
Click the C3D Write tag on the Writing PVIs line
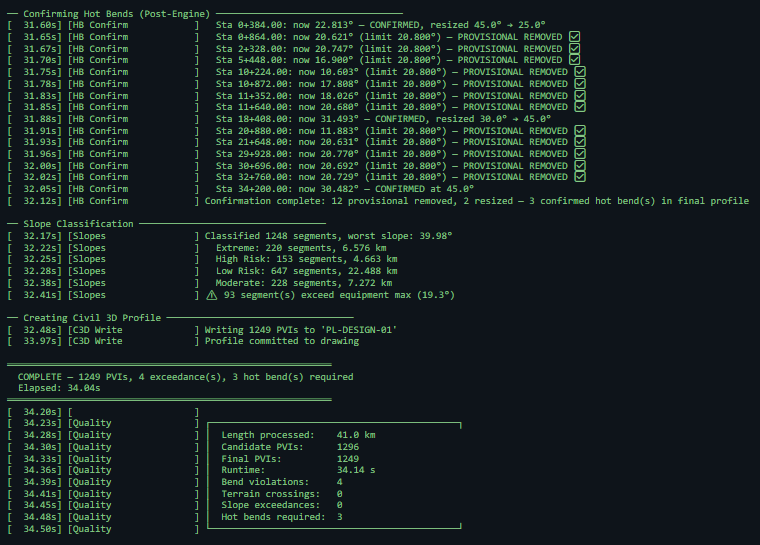95,330
